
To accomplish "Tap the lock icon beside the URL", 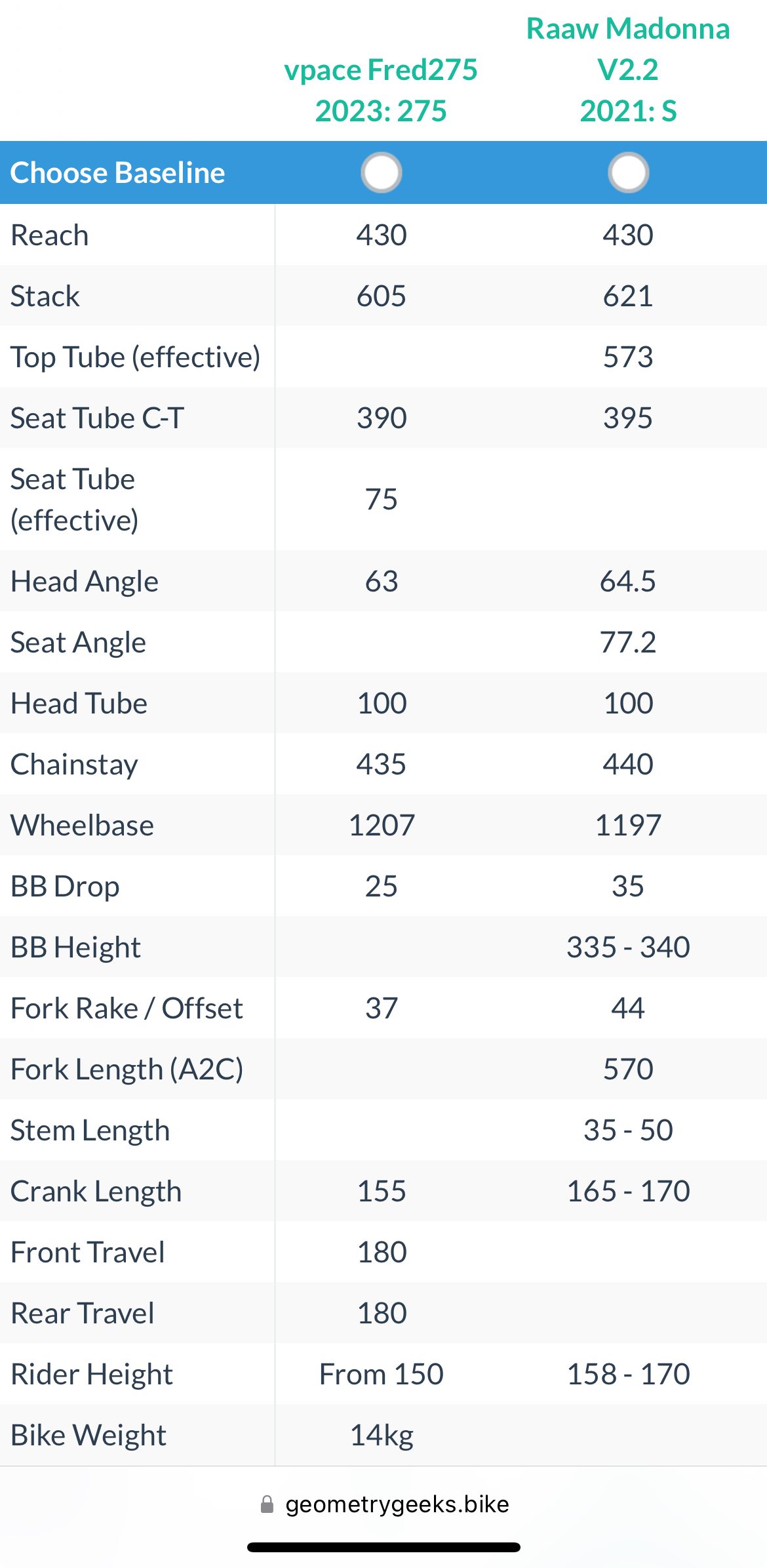I will pyautogui.click(x=267, y=1504).
